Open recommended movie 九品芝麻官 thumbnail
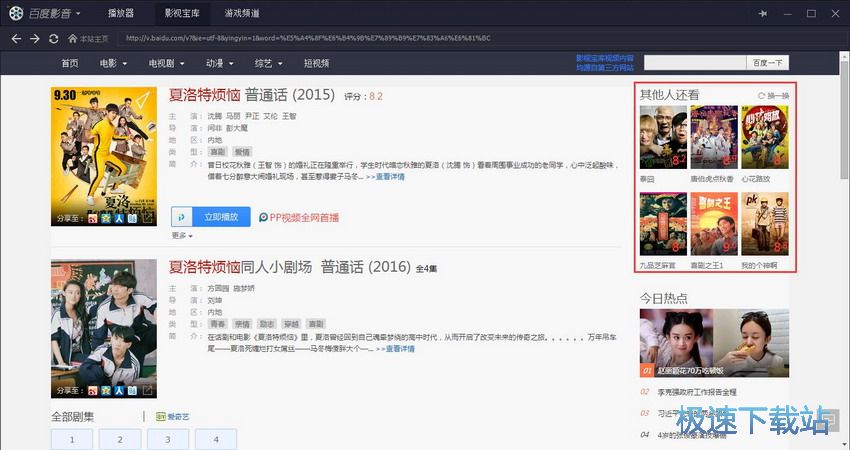Viewport: 850px width, 450px height. coord(663,224)
